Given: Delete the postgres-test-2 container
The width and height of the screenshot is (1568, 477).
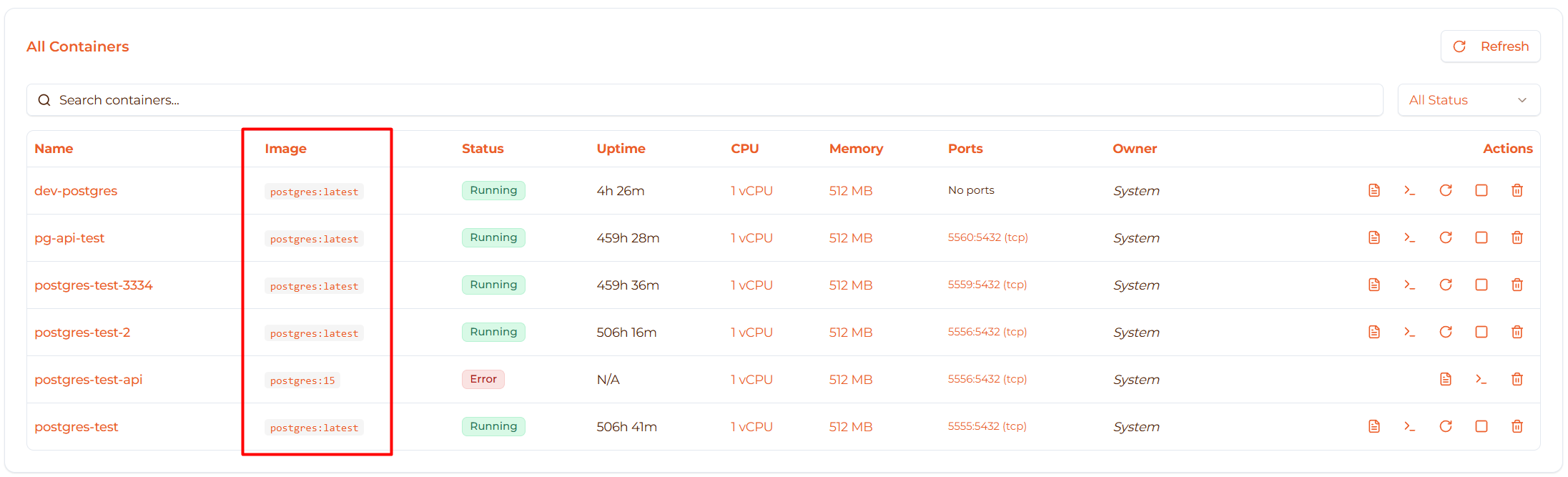Looking at the screenshot, I should coord(1517,332).
